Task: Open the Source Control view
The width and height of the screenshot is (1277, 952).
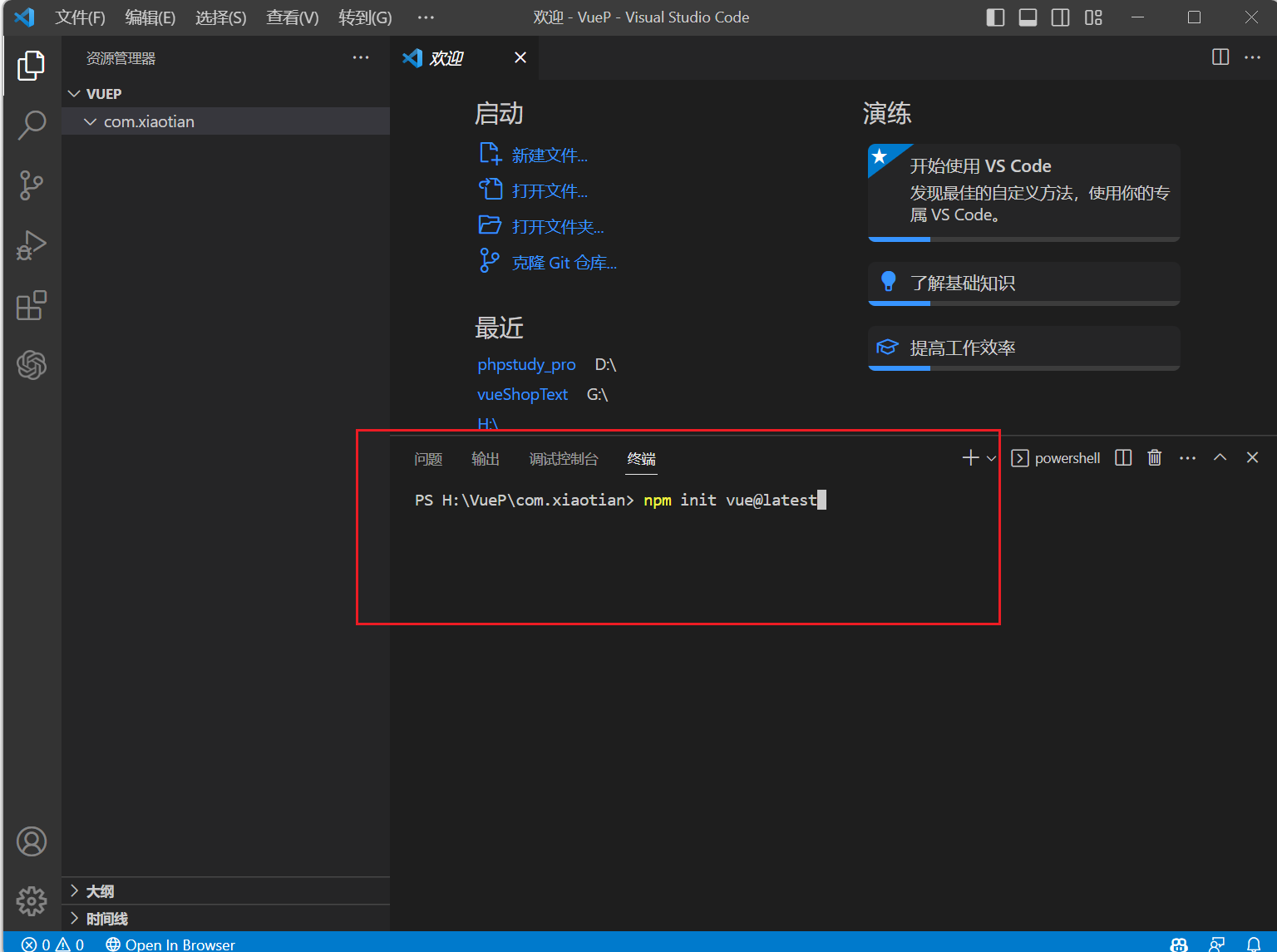Action: tap(32, 185)
